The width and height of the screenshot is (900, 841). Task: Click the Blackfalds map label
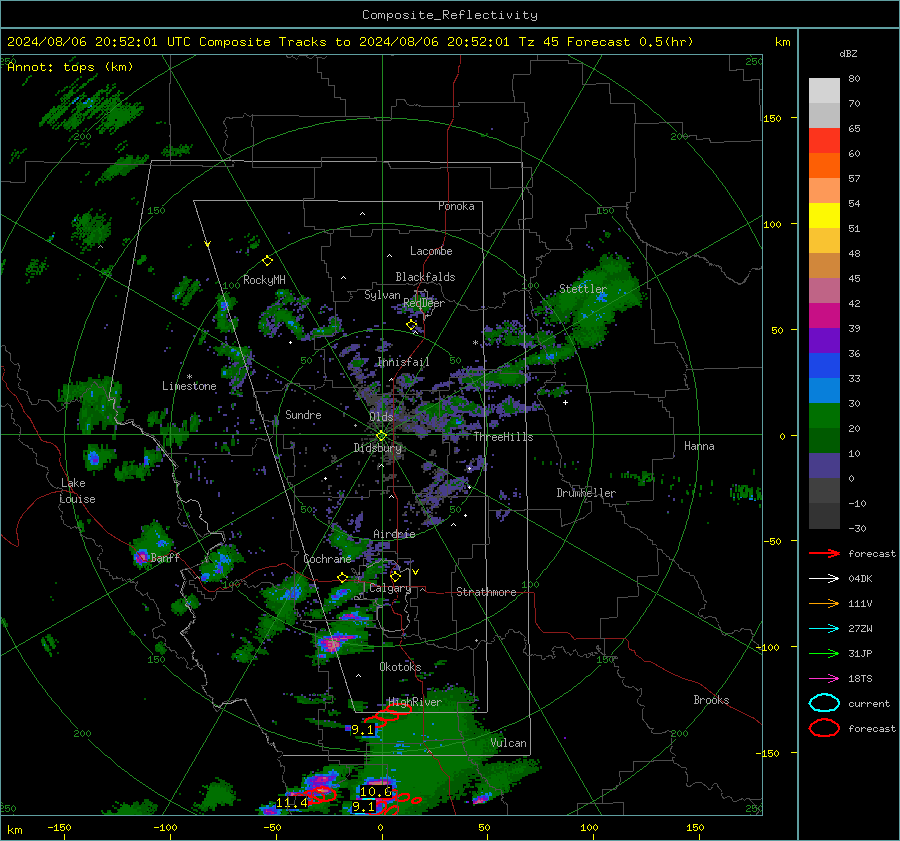click(x=425, y=277)
